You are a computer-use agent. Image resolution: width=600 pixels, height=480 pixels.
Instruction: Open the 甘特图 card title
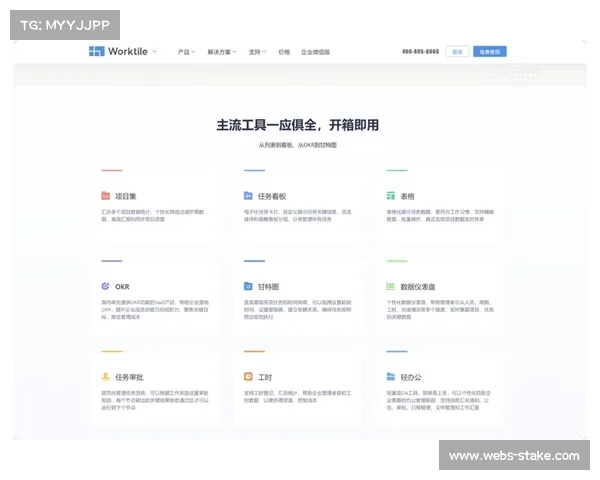[269, 287]
